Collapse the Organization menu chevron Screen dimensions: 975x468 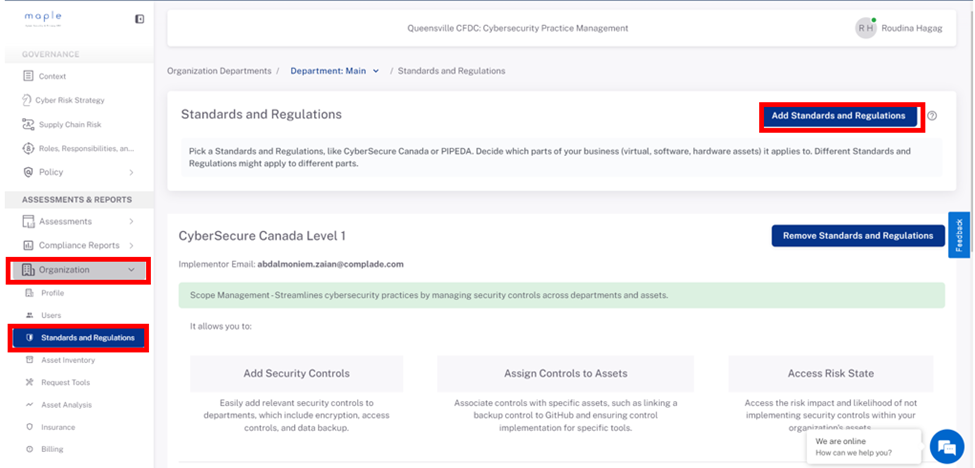click(x=131, y=270)
